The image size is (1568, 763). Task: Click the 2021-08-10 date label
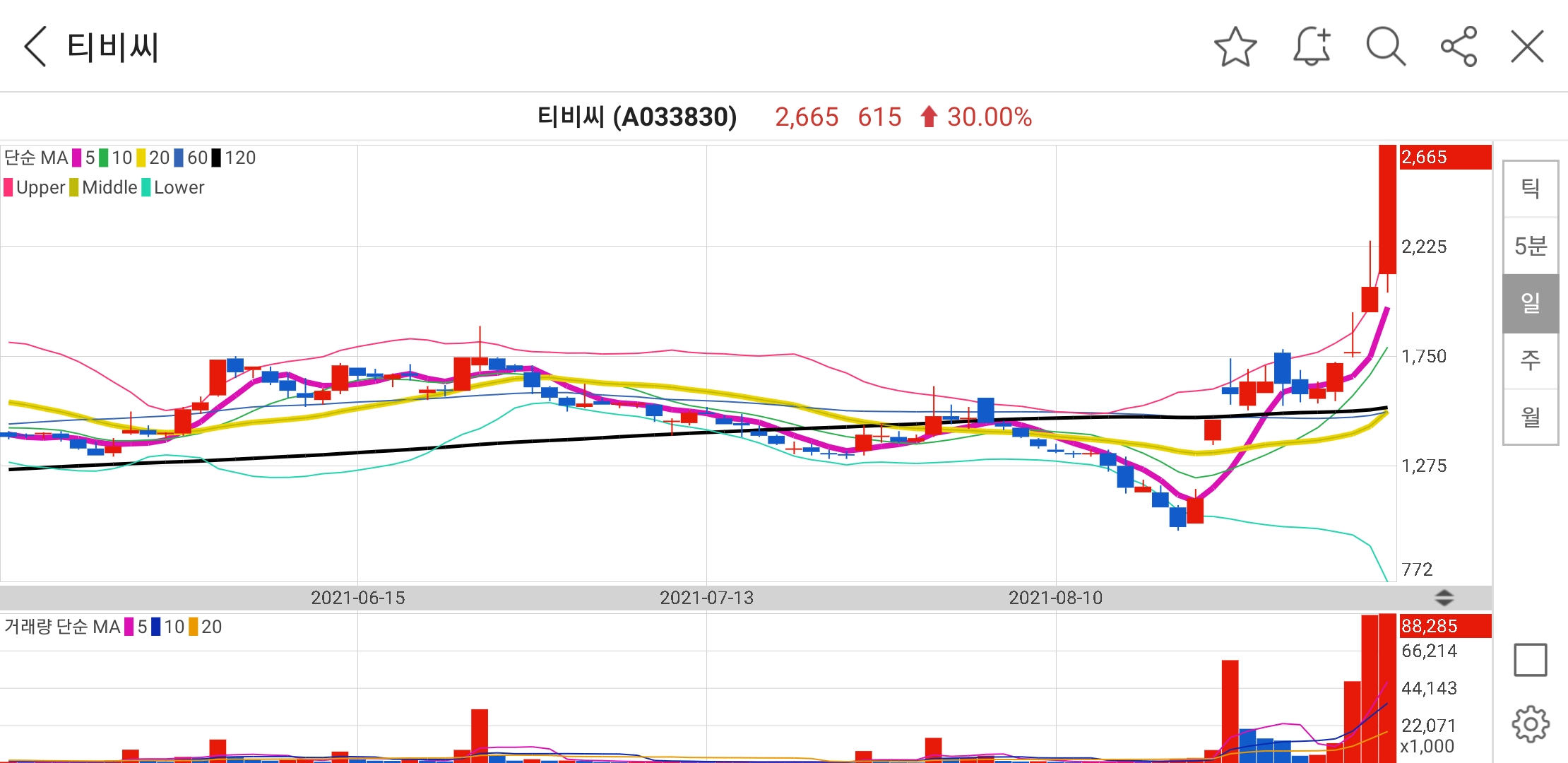tap(1055, 598)
